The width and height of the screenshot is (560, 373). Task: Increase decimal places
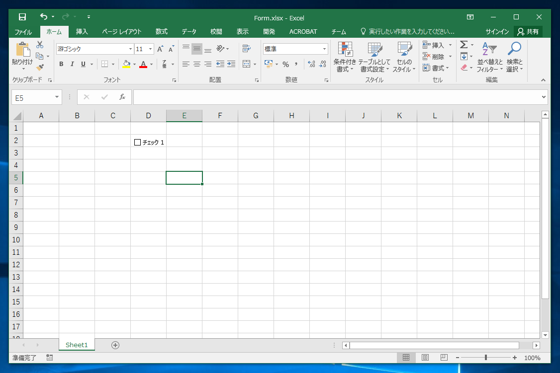pos(311,64)
